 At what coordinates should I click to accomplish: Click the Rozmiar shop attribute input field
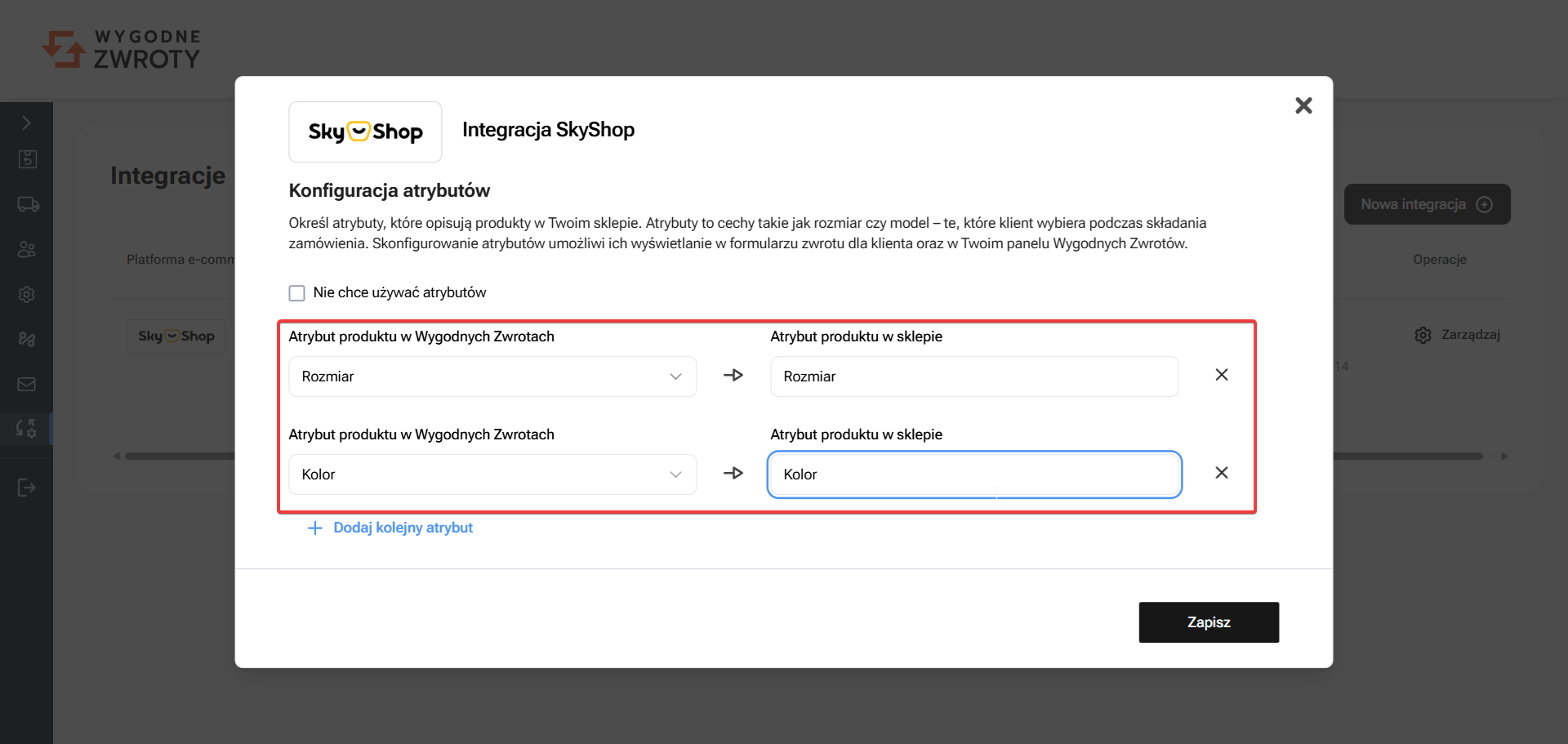973,376
